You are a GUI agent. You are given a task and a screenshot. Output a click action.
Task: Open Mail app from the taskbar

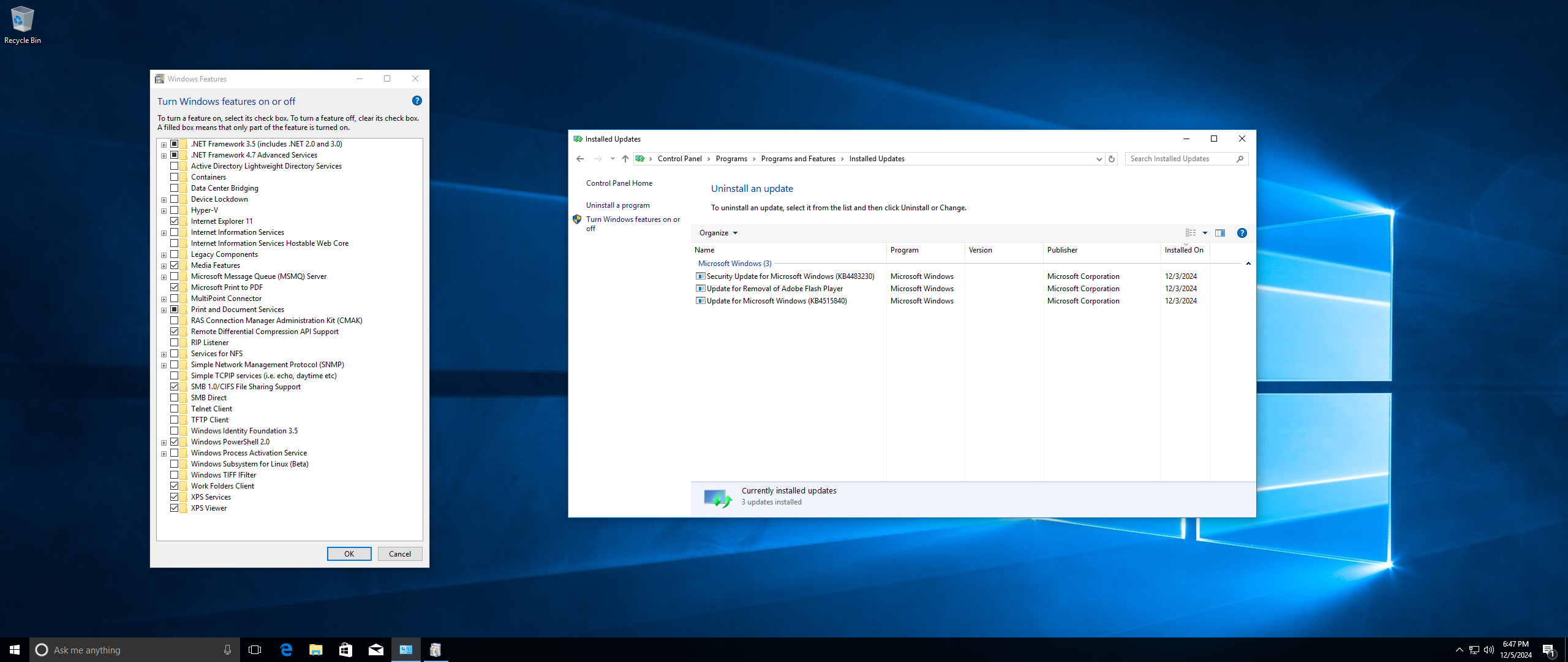pos(375,650)
